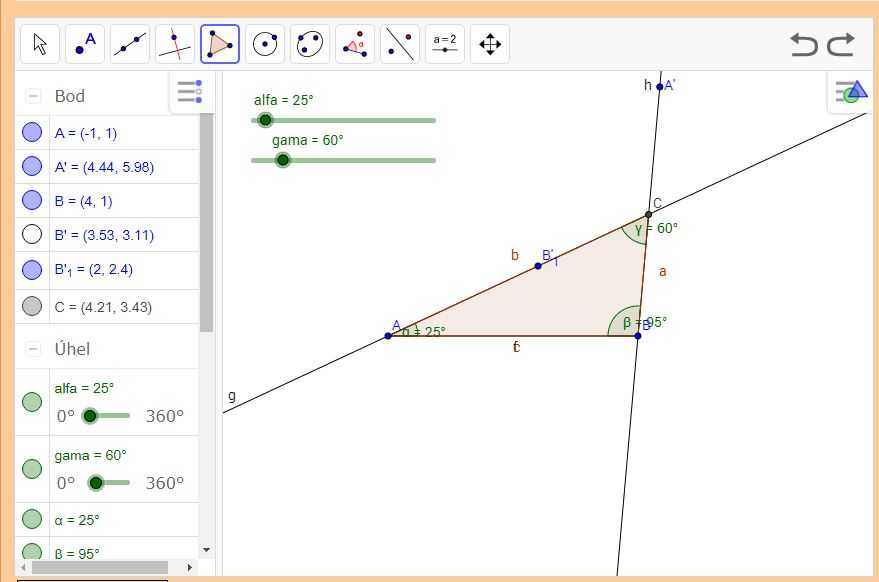
Task: Click the algebra panel vertical scrollbar
Action: coord(206,223)
